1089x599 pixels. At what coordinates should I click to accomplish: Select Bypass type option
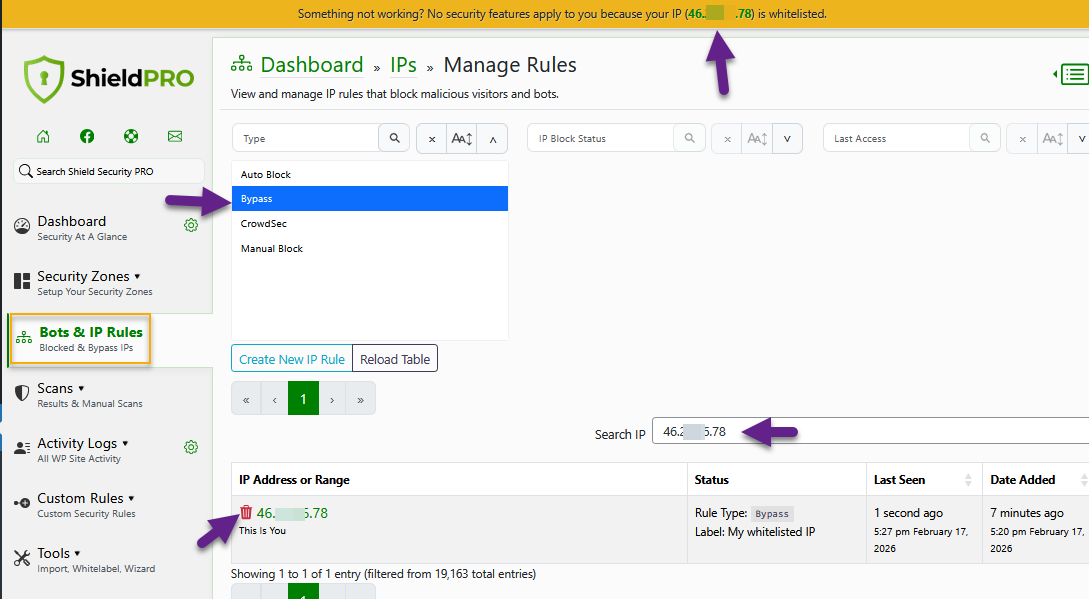point(369,199)
